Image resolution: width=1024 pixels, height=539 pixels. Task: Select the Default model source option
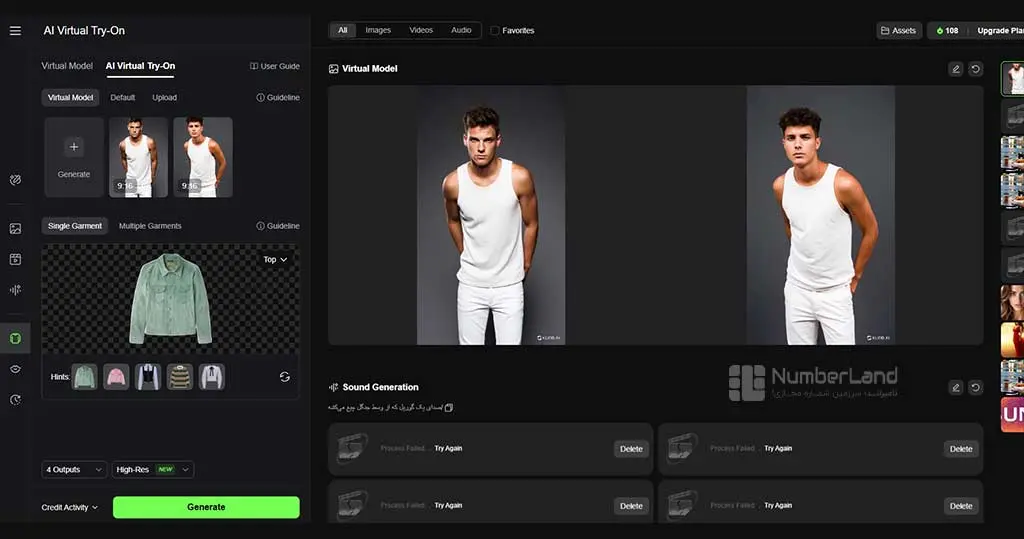[123, 97]
